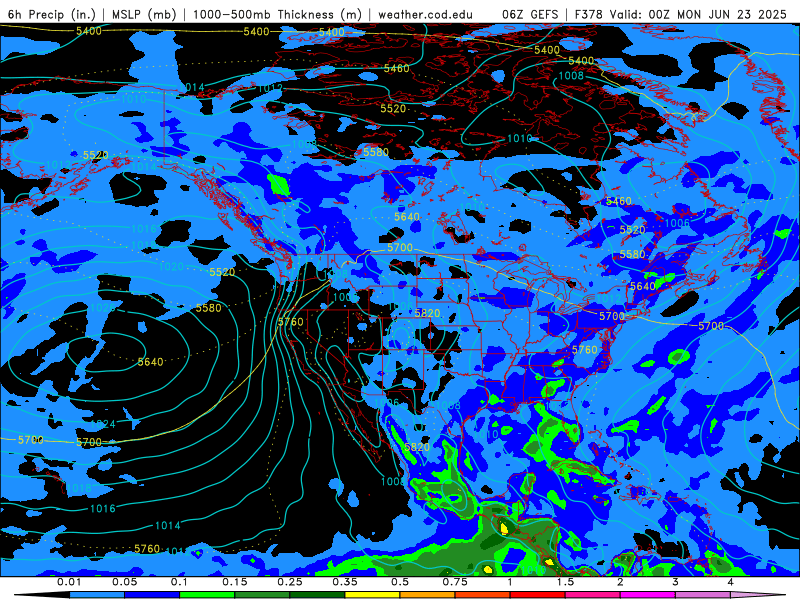Click the weather.cod.edu source text

[425, 14]
